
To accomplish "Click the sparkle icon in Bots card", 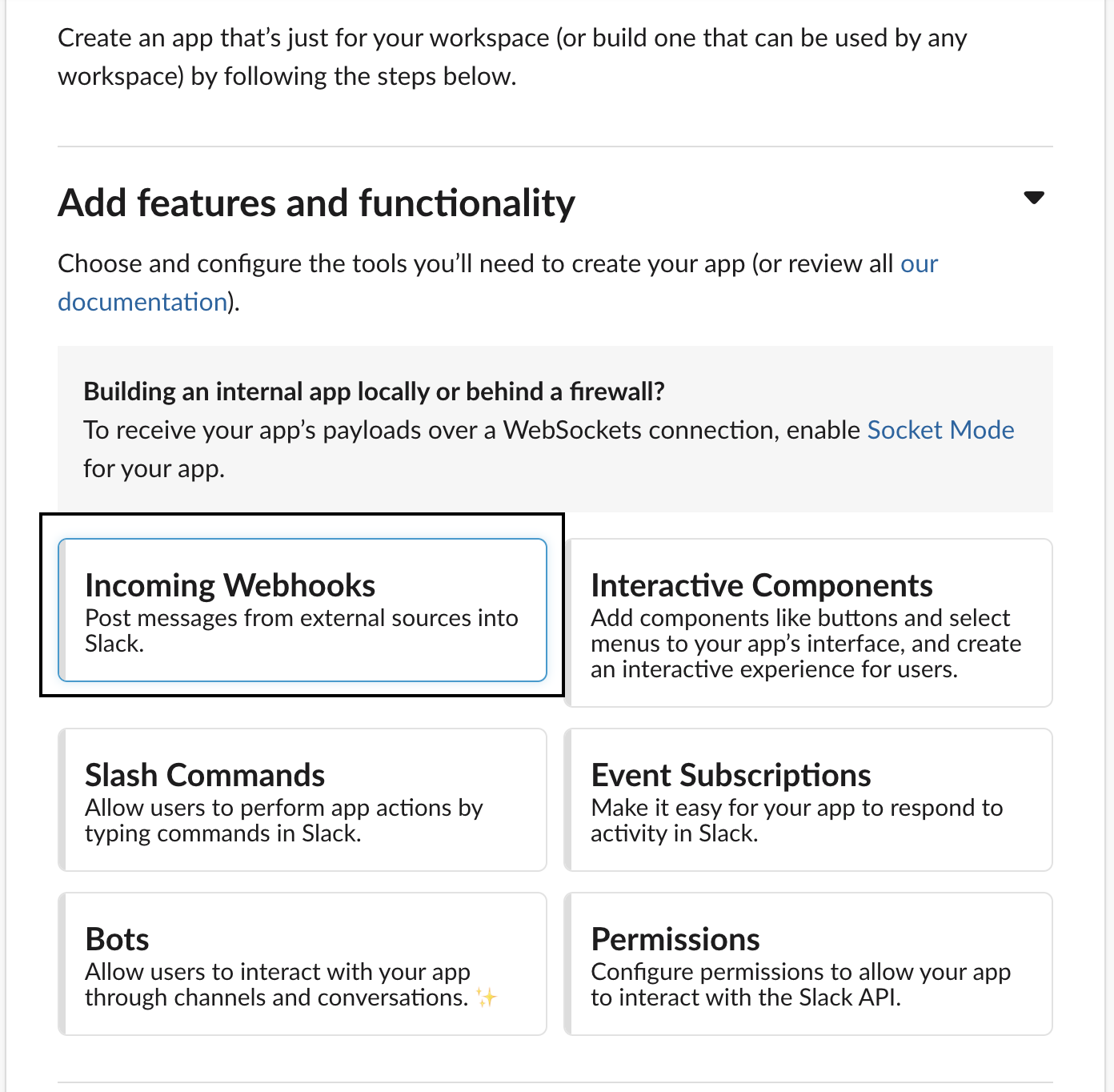I will 486,997.
